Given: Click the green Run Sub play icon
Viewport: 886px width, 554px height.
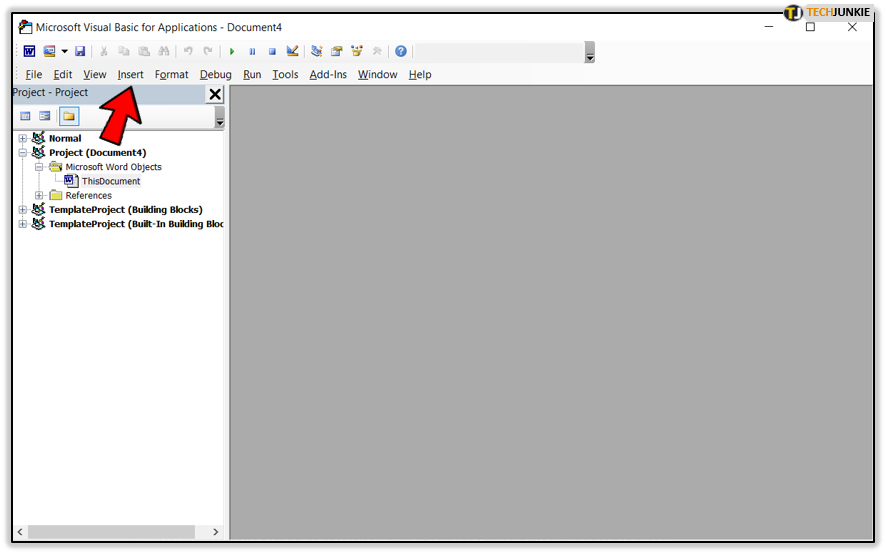Looking at the screenshot, I should [x=232, y=51].
